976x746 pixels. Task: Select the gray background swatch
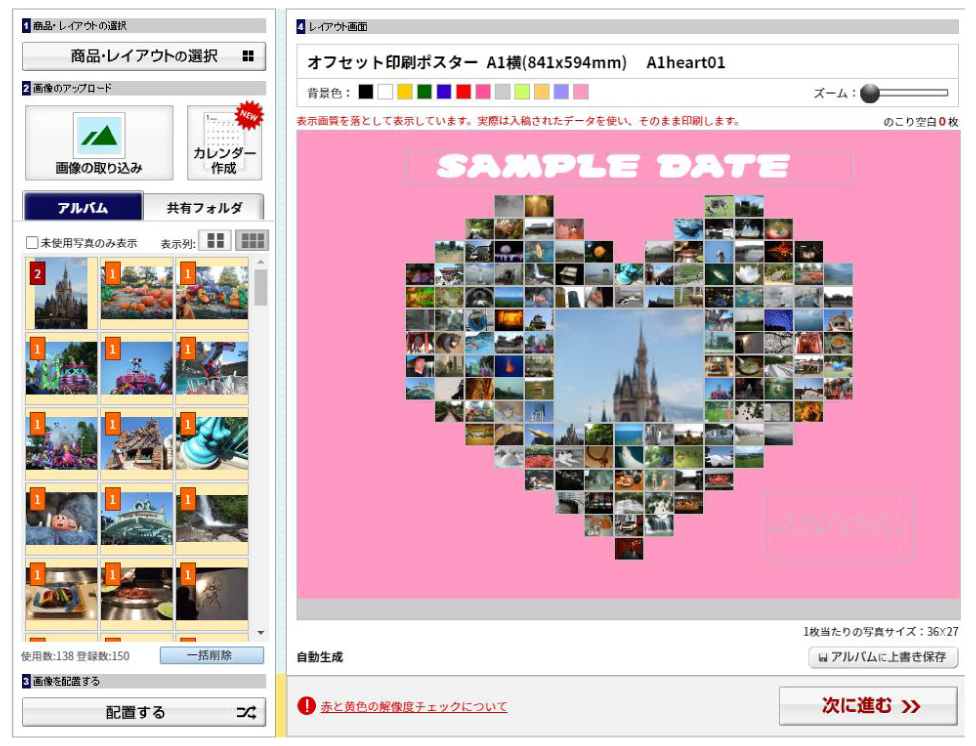502,92
